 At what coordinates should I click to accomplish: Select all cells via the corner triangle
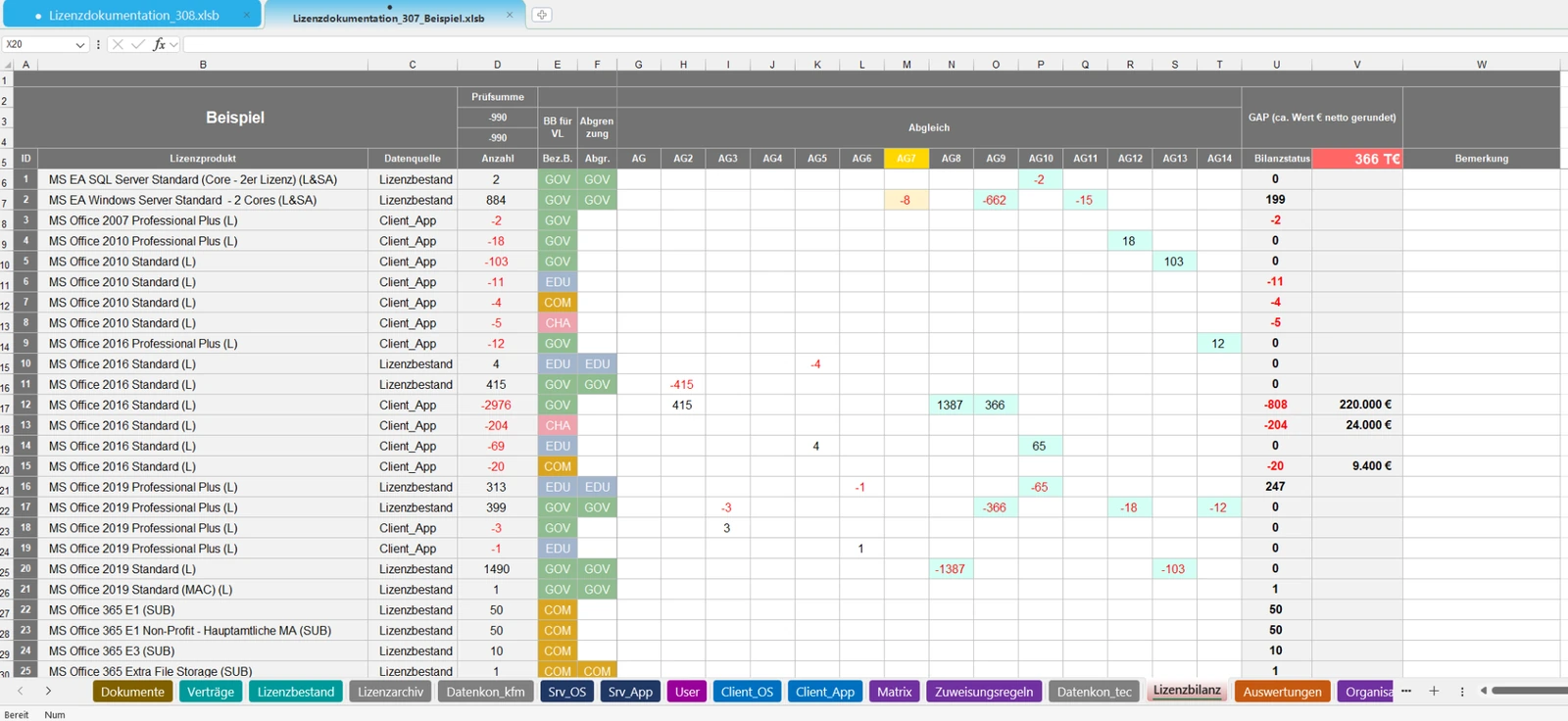8,65
